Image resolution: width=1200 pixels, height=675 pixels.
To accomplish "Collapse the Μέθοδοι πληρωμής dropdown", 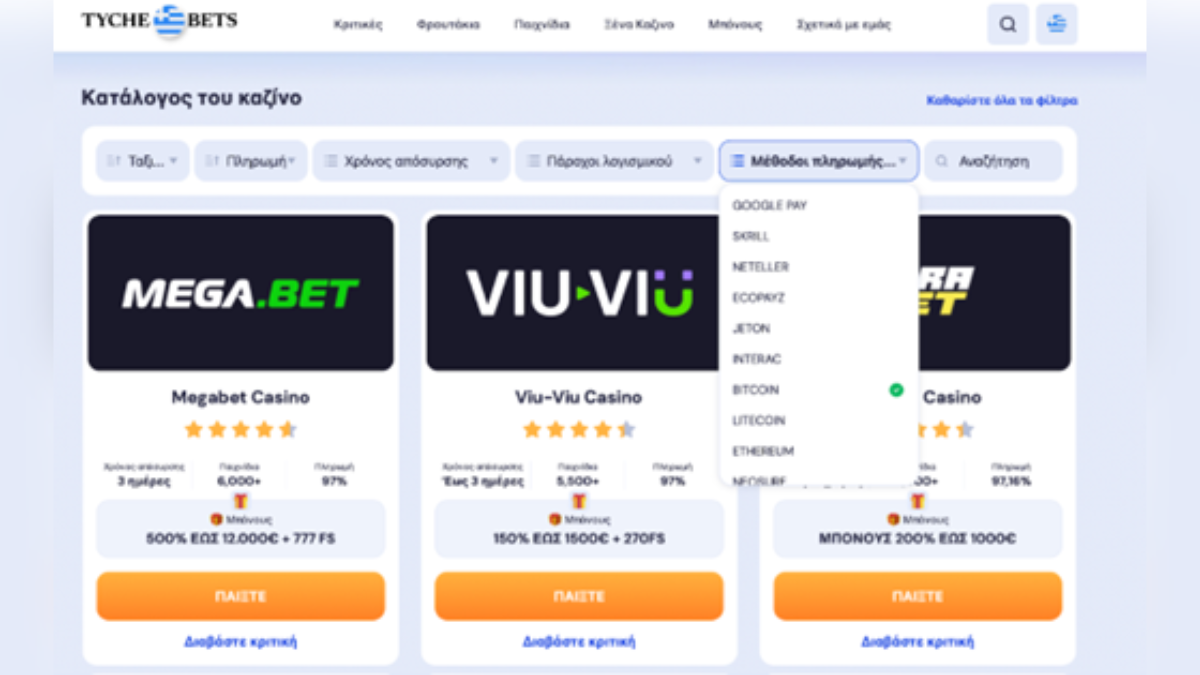I will (x=818, y=161).
